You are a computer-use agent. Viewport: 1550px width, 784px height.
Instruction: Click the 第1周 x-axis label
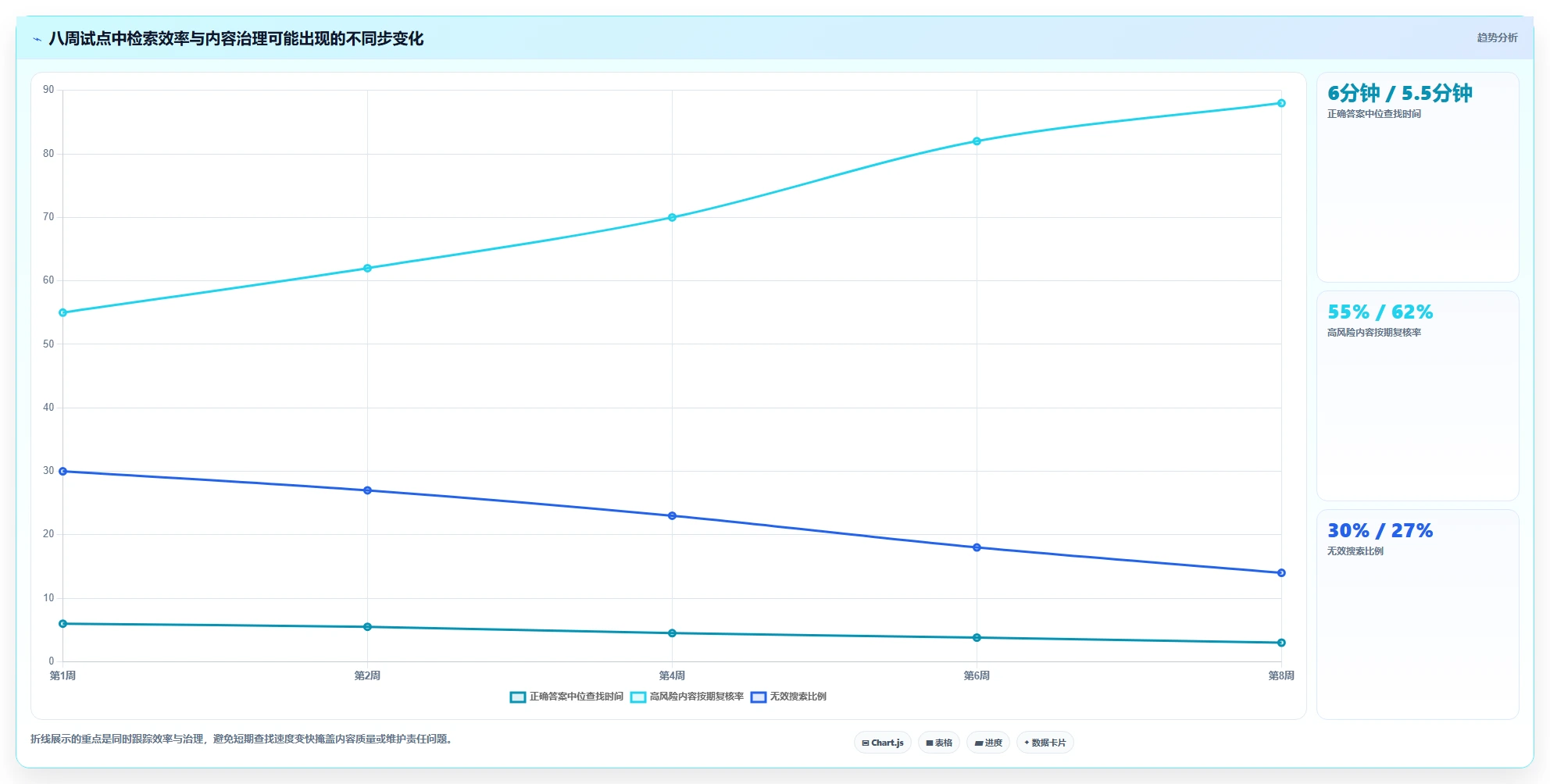click(x=62, y=675)
